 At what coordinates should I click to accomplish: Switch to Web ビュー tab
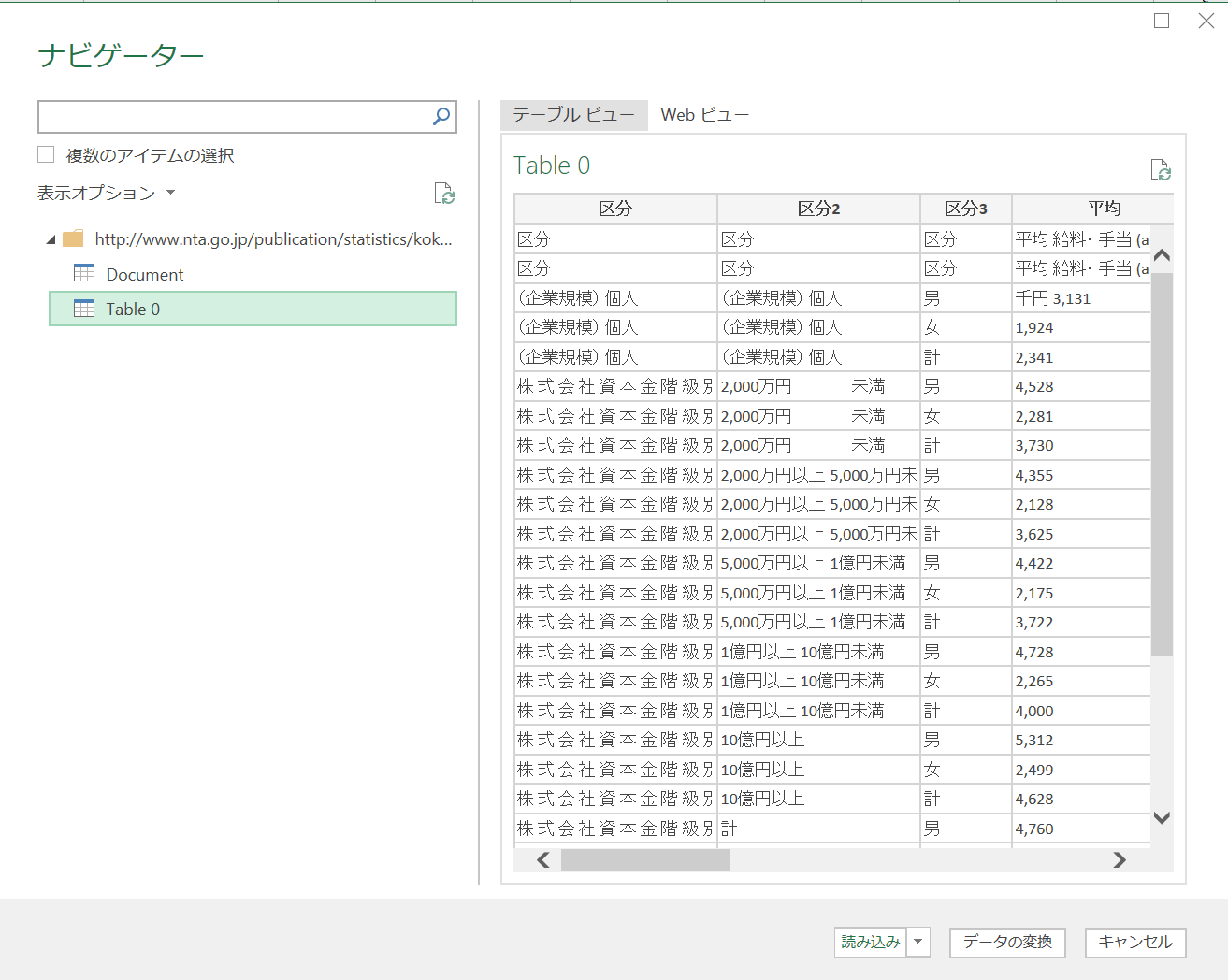(x=704, y=115)
